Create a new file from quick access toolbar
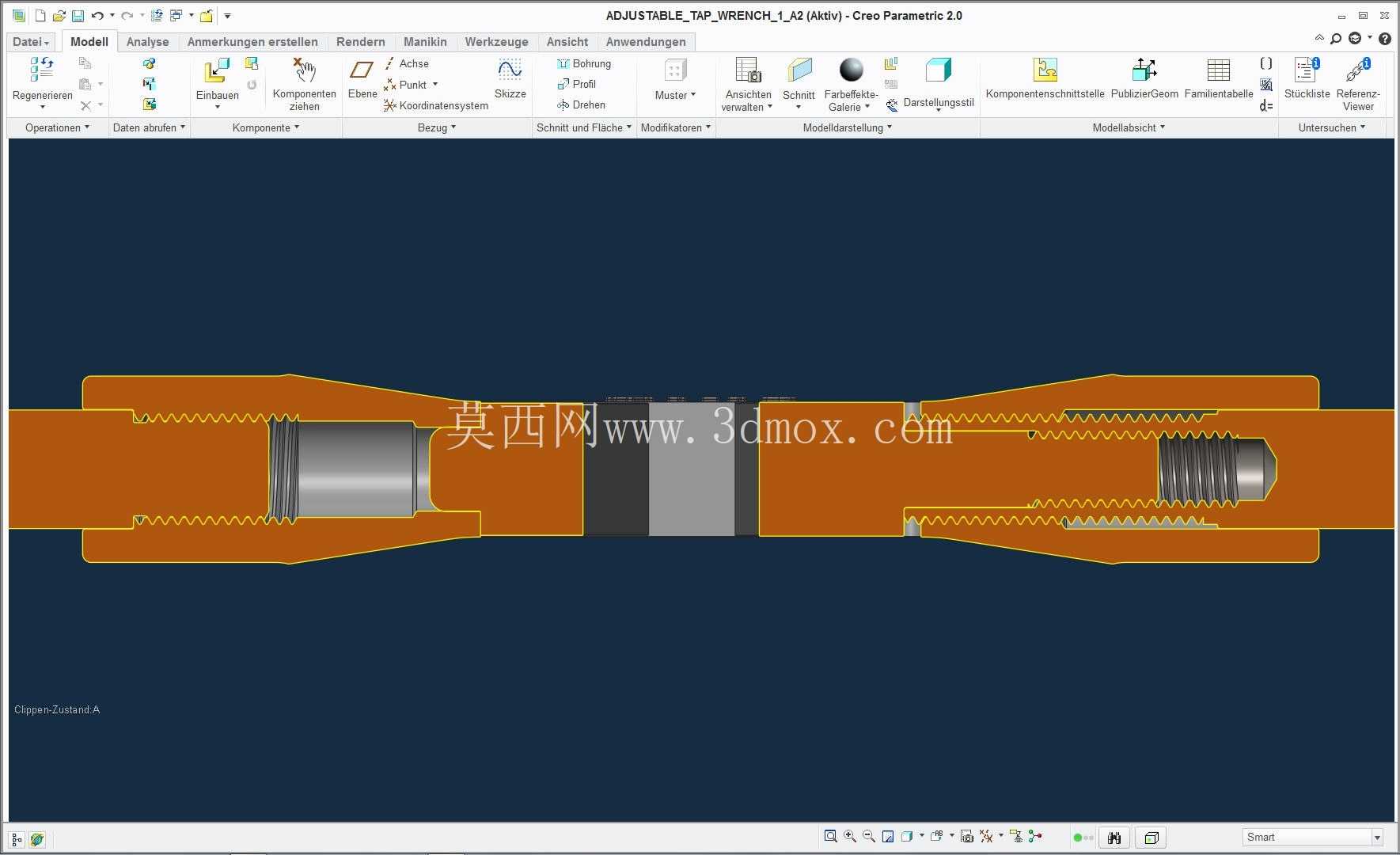The width and height of the screenshot is (1400, 855). (40, 16)
